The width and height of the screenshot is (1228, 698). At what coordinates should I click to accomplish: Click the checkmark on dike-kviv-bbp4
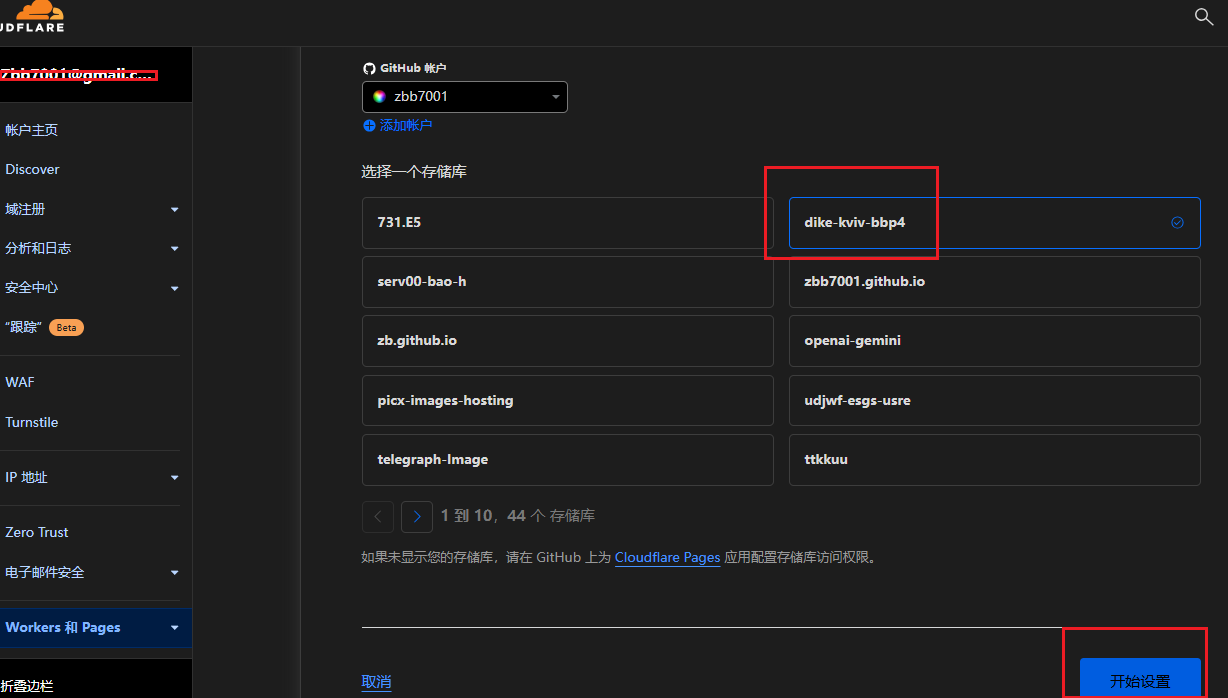coord(1177,222)
